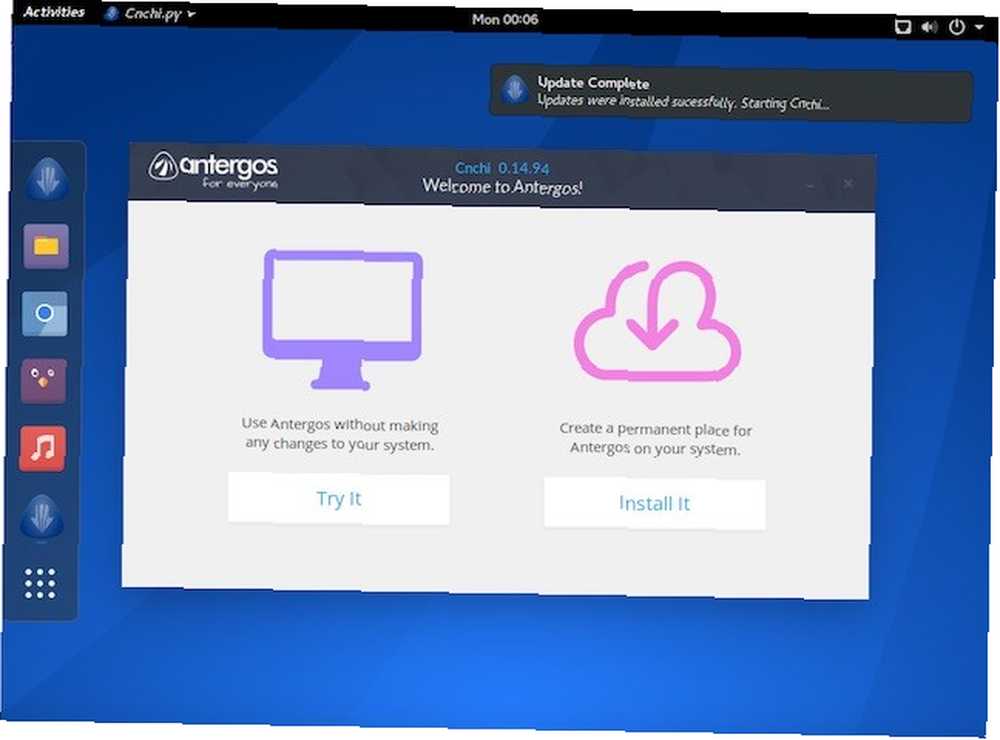The height and width of the screenshot is (740, 1000).
Task: Click the 'Welcome to Antergos!' title
Action: tap(502, 186)
